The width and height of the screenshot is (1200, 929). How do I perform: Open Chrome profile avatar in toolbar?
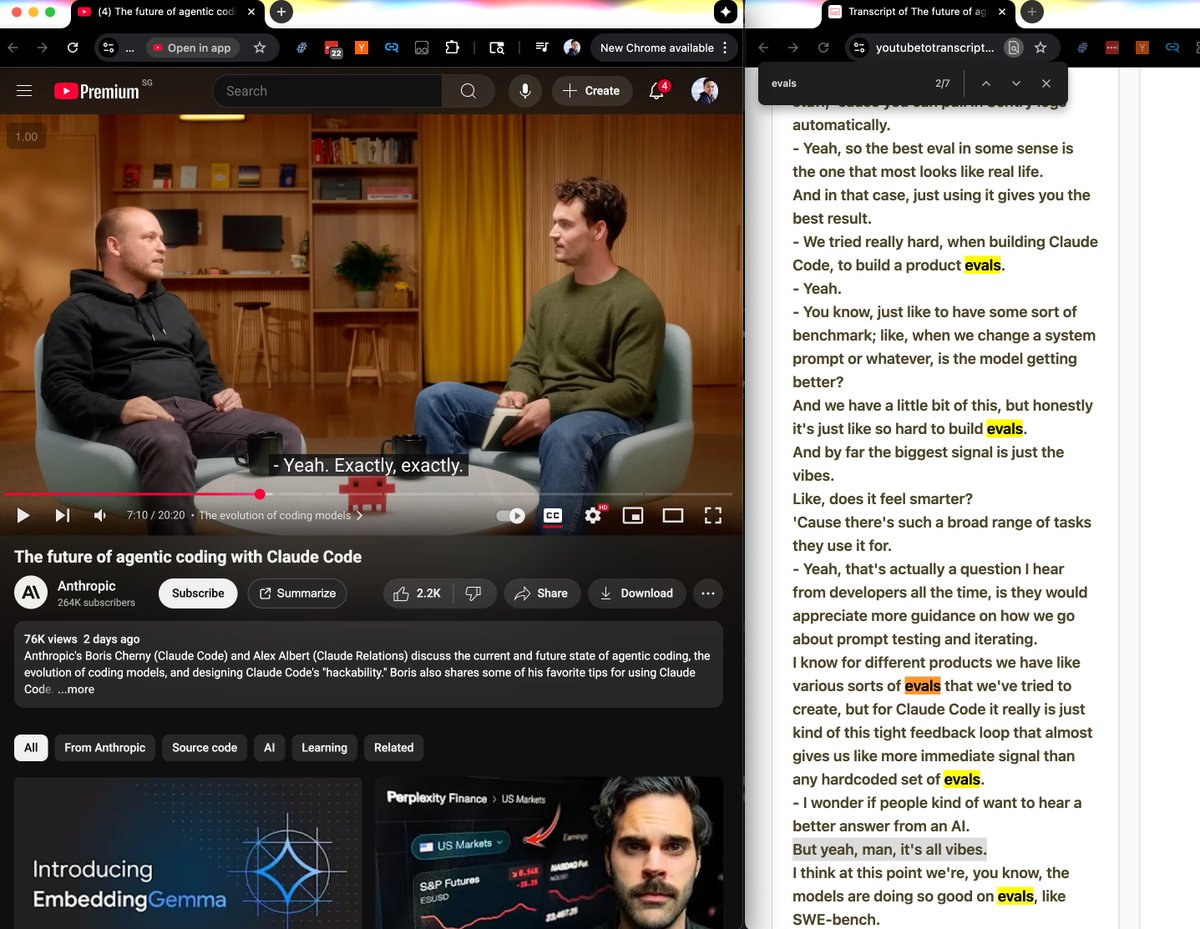click(572, 47)
